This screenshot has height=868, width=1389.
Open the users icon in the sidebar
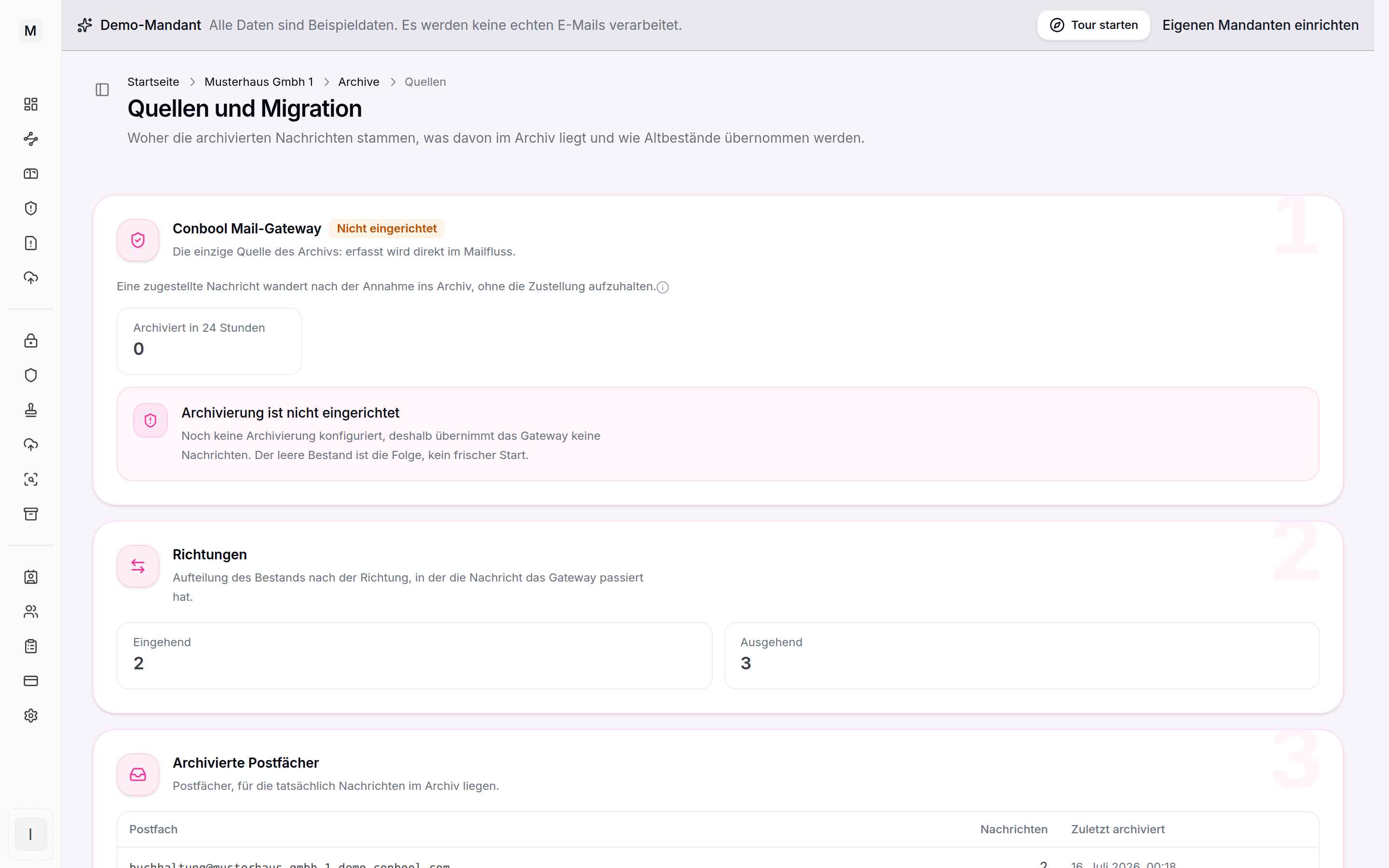pyautogui.click(x=30, y=611)
